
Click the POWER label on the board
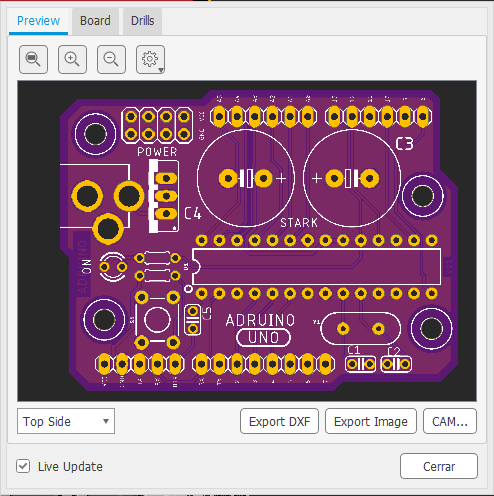pyautogui.click(x=157, y=152)
